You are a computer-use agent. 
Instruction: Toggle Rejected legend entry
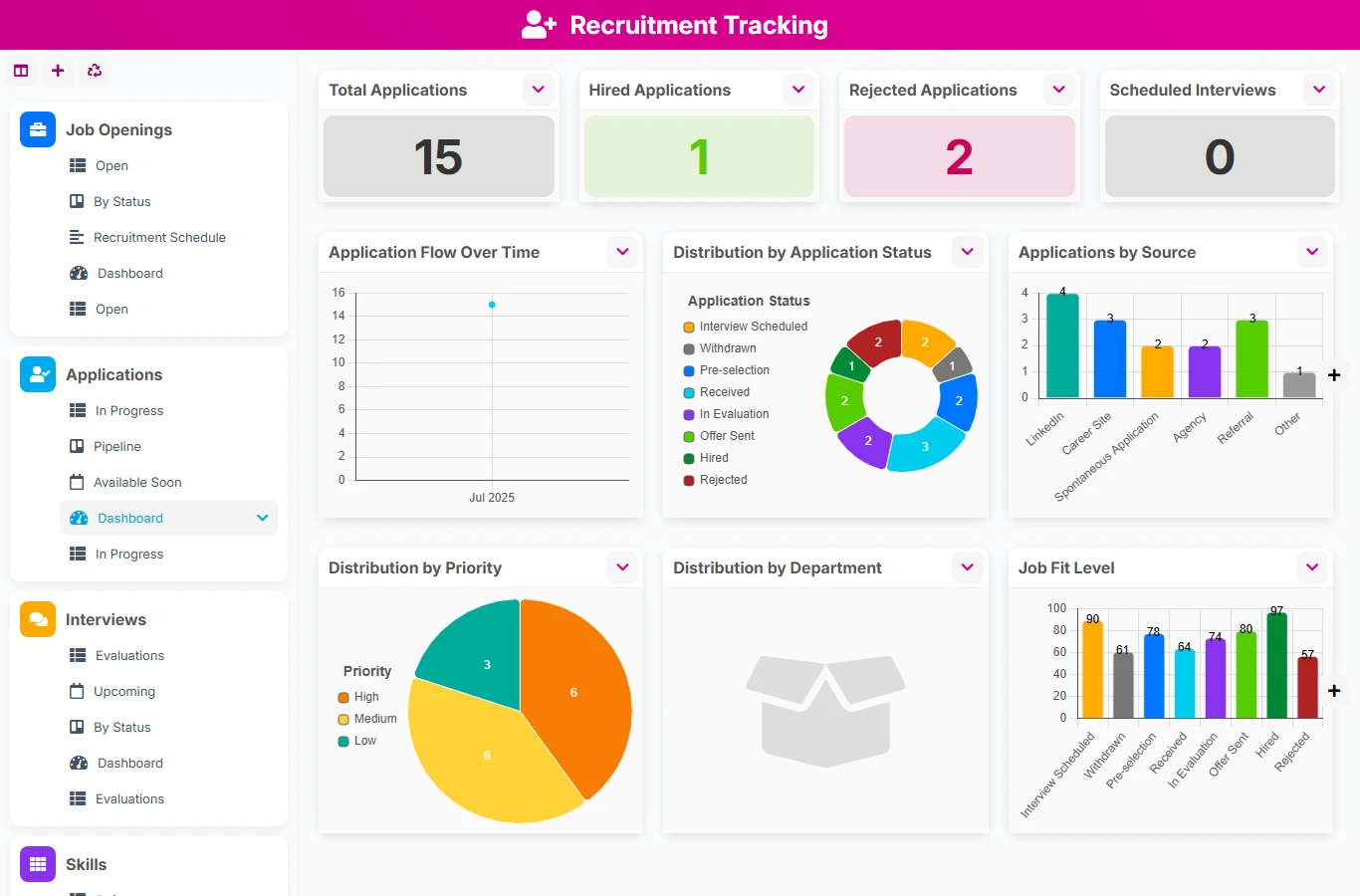[715, 480]
